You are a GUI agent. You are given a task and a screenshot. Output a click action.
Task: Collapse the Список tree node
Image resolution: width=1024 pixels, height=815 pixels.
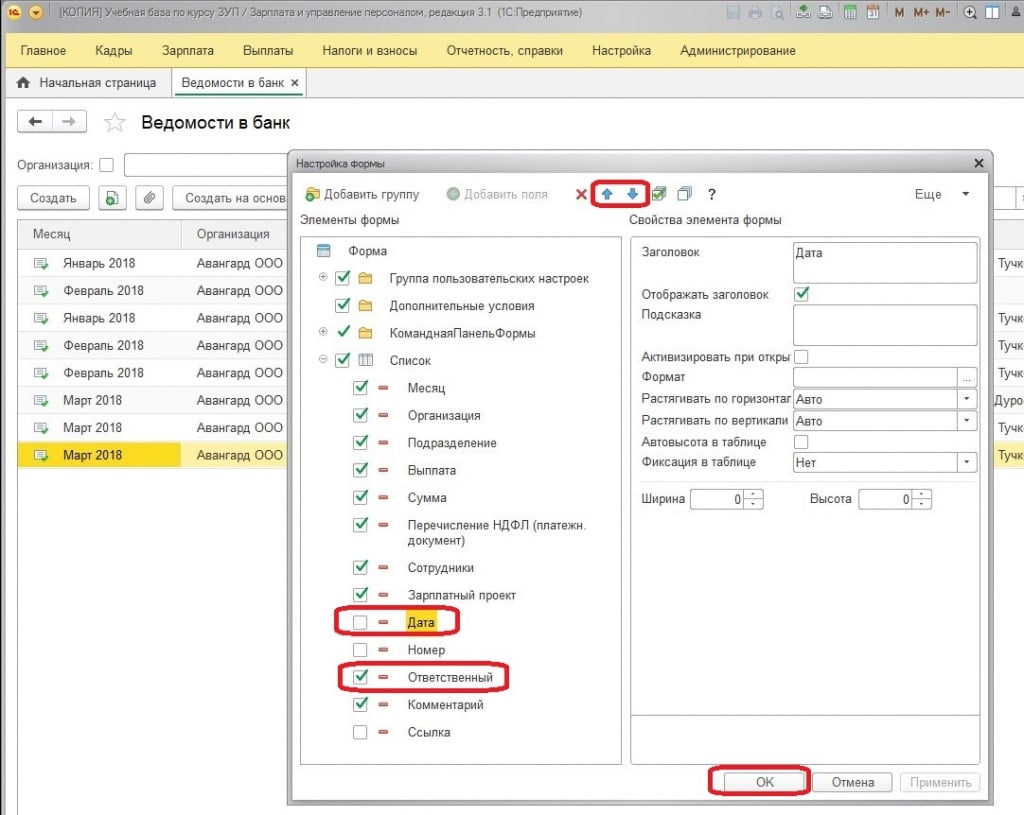click(323, 360)
